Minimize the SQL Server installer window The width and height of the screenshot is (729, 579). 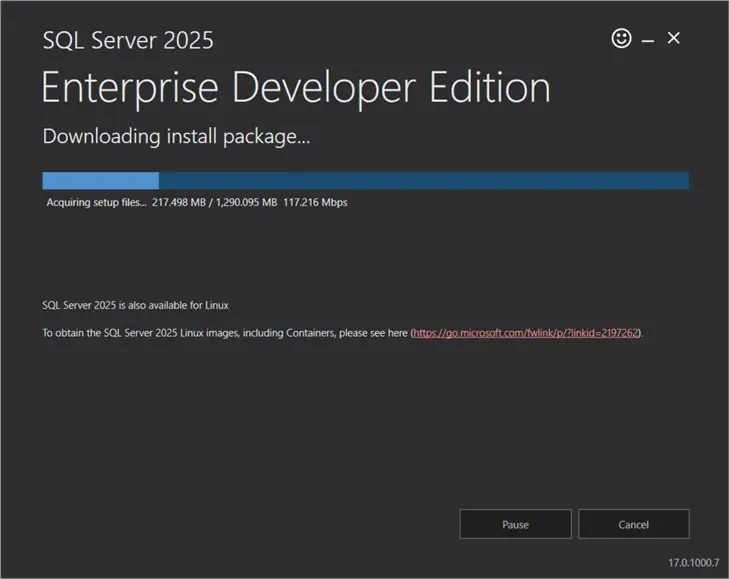(648, 41)
